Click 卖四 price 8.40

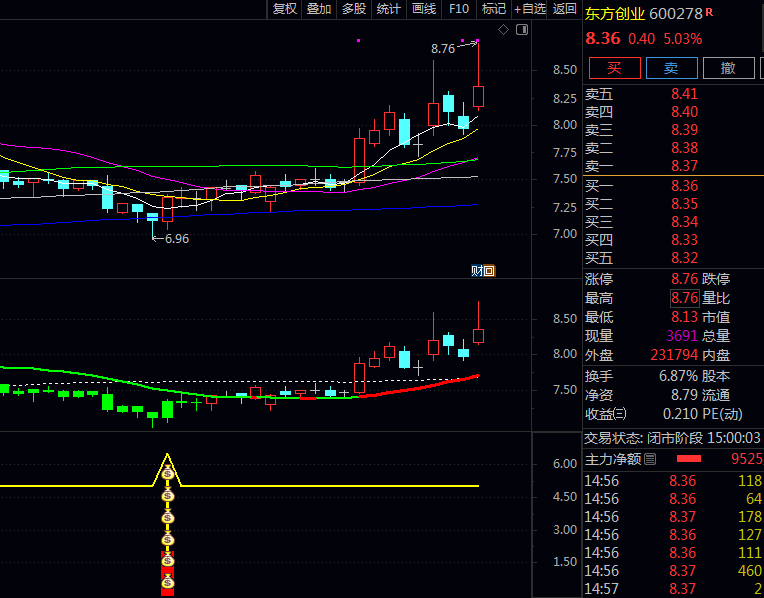pyautogui.click(x=684, y=112)
